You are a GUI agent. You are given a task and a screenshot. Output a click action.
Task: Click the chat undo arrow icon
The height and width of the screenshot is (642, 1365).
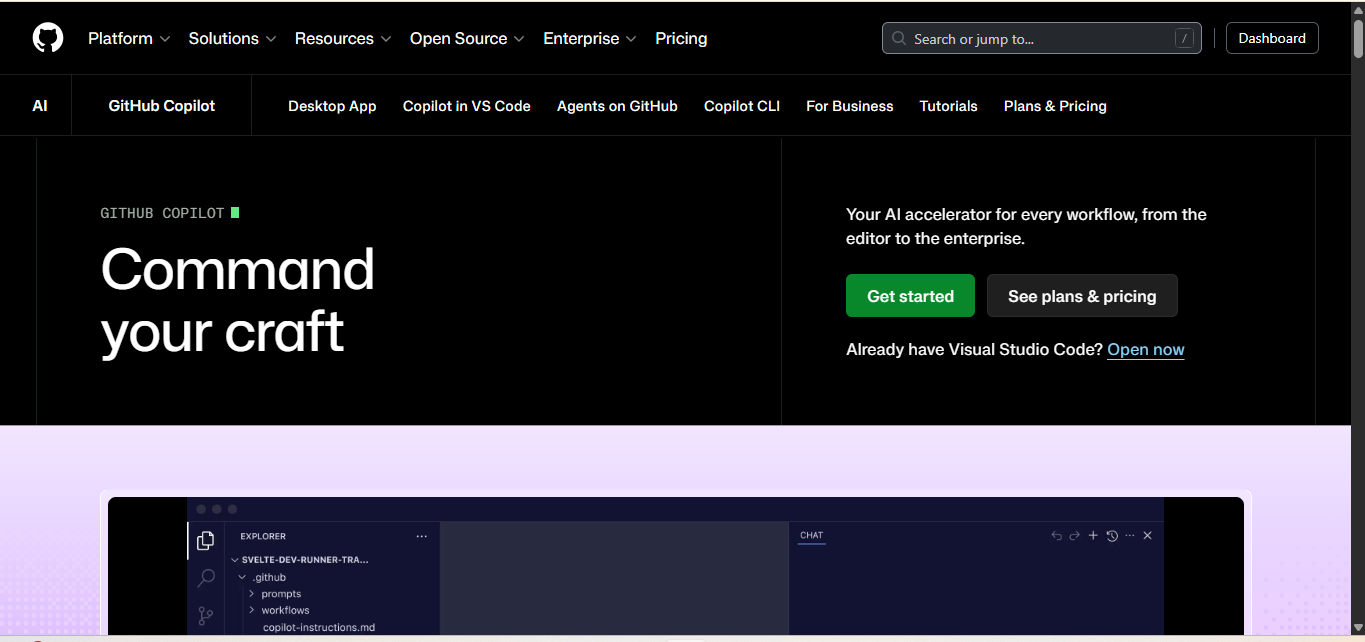click(x=1057, y=536)
